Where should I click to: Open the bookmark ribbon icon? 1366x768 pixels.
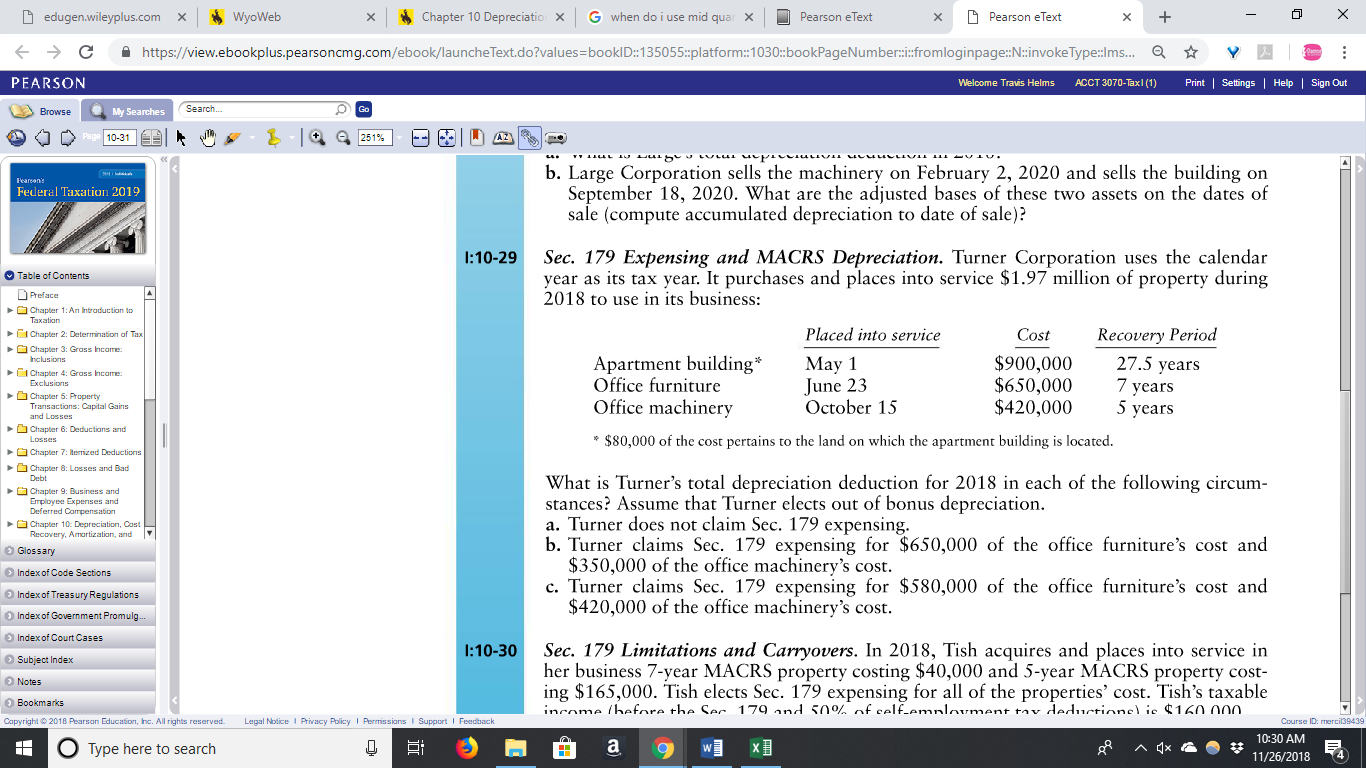click(x=474, y=138)
